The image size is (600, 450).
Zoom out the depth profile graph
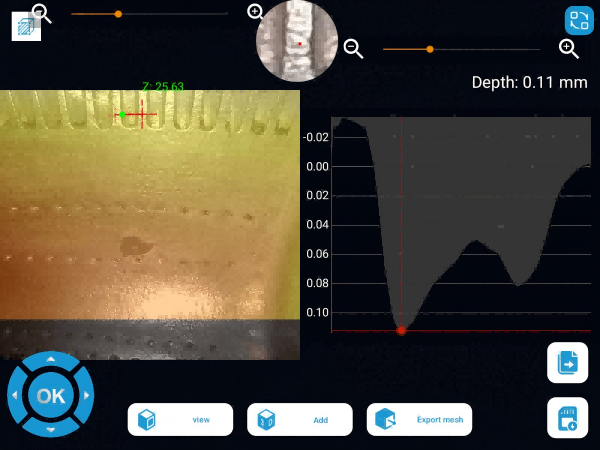pos(353,49)
